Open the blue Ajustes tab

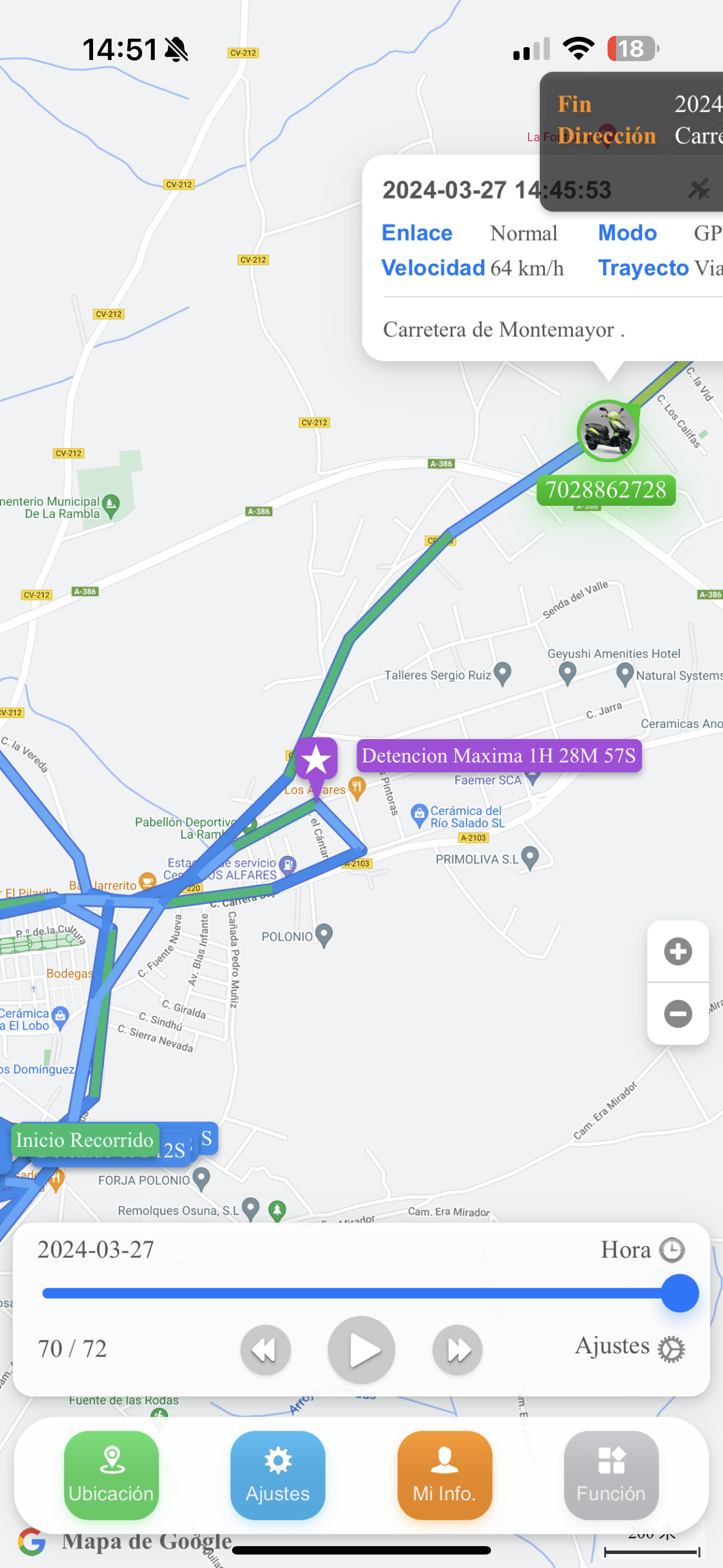click(277, 1474)
